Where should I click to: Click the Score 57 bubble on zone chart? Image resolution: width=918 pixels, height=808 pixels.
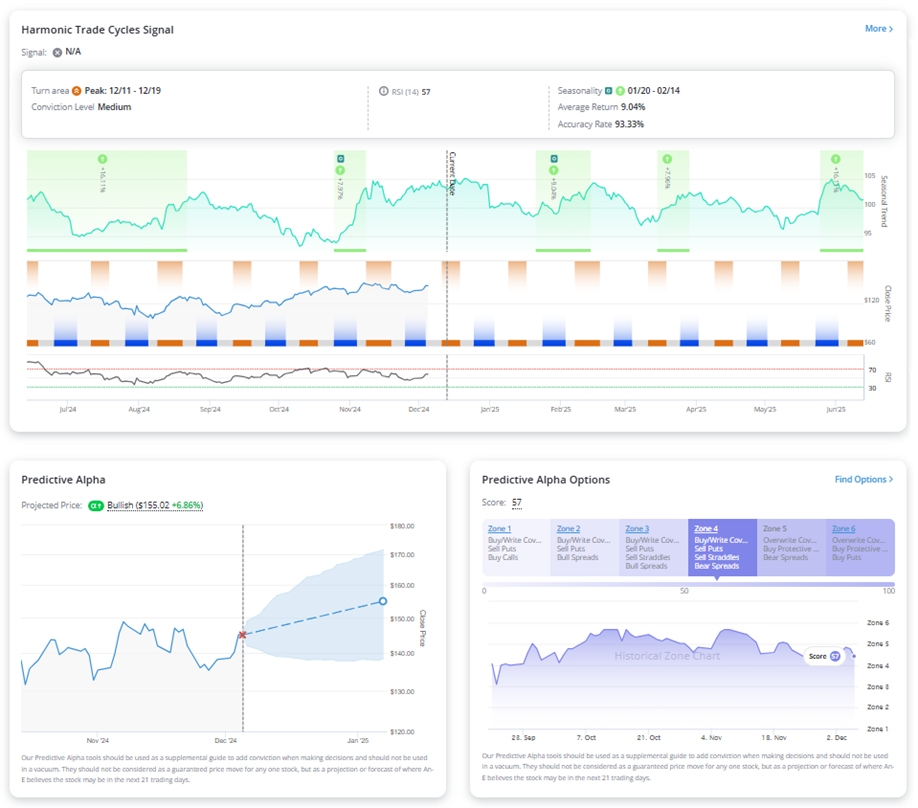(x=824, y=656)
